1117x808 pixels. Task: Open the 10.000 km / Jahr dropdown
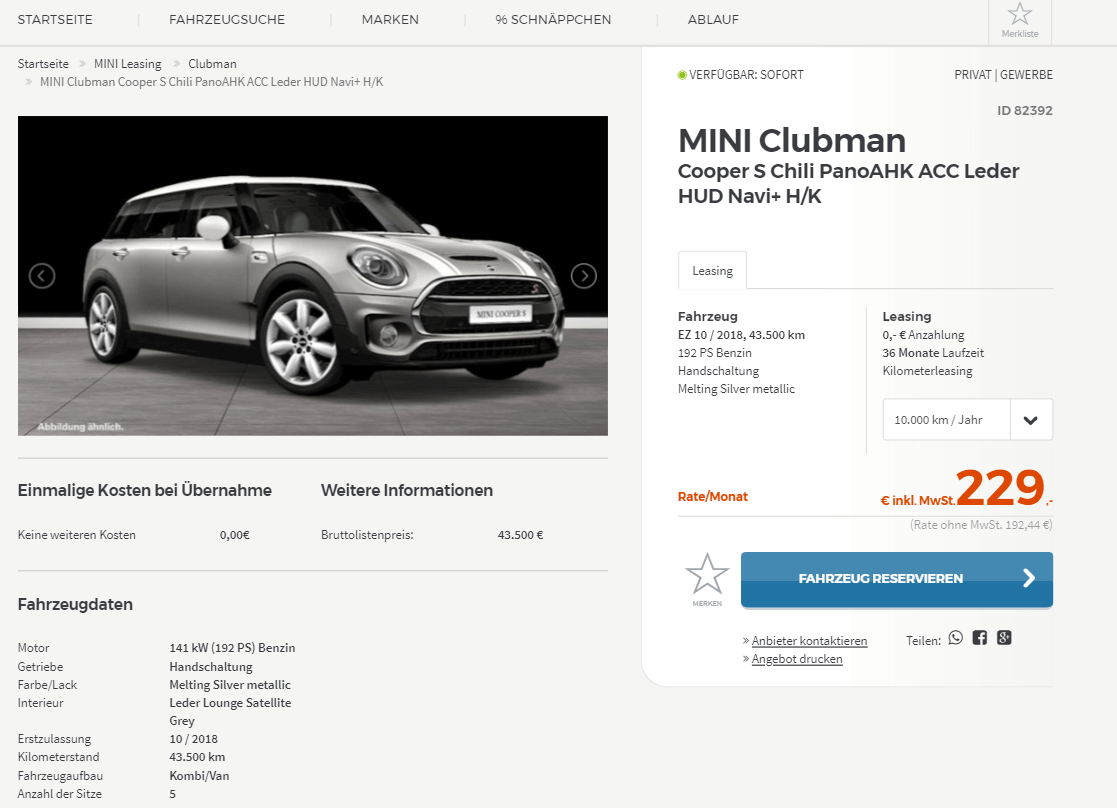[967, 420]
